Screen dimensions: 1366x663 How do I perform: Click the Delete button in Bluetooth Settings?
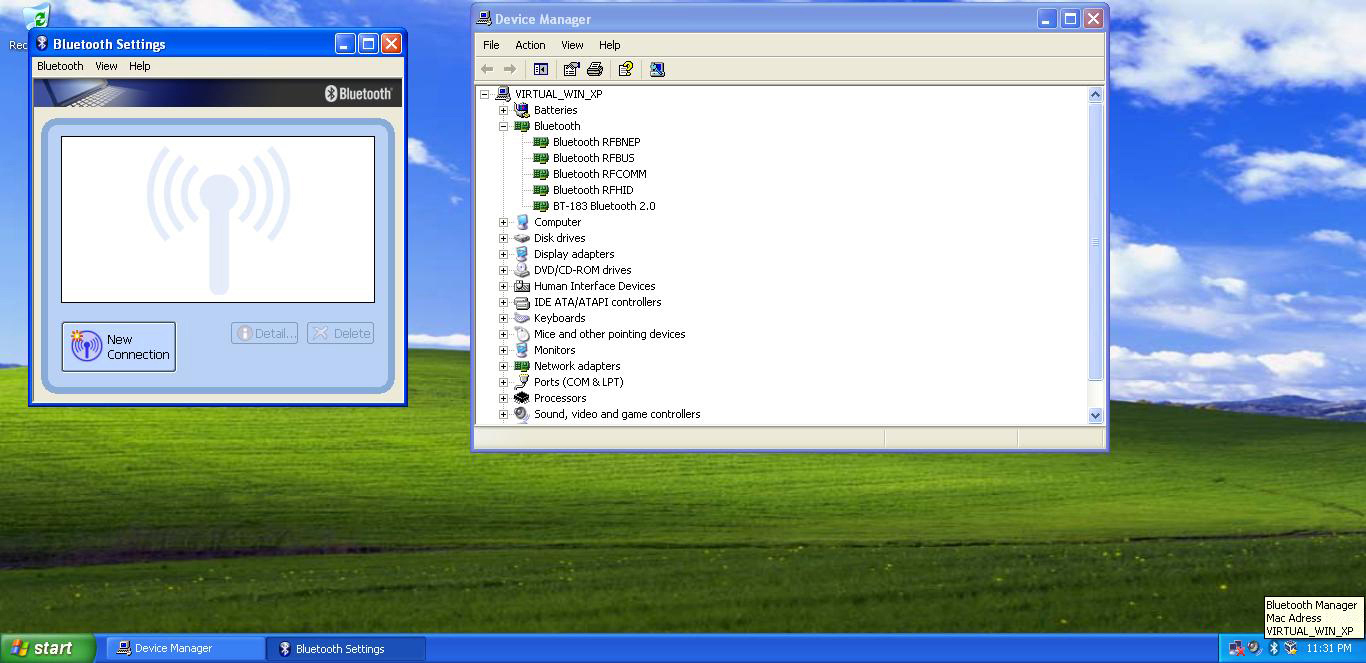coord(341,333)
